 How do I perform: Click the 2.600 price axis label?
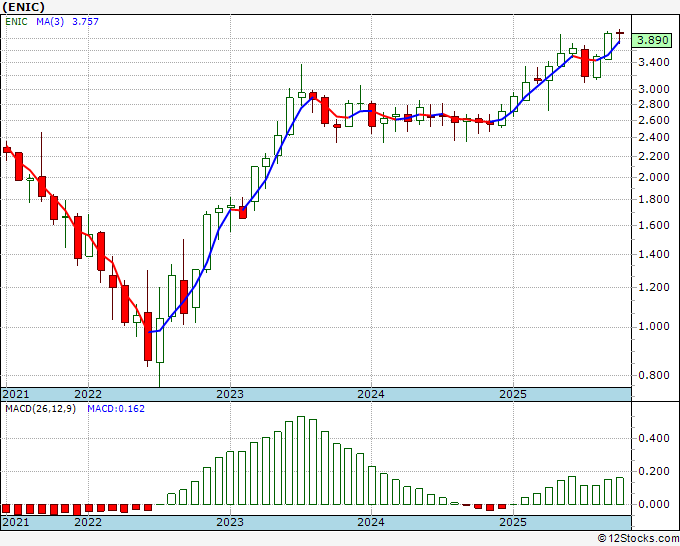654,120
